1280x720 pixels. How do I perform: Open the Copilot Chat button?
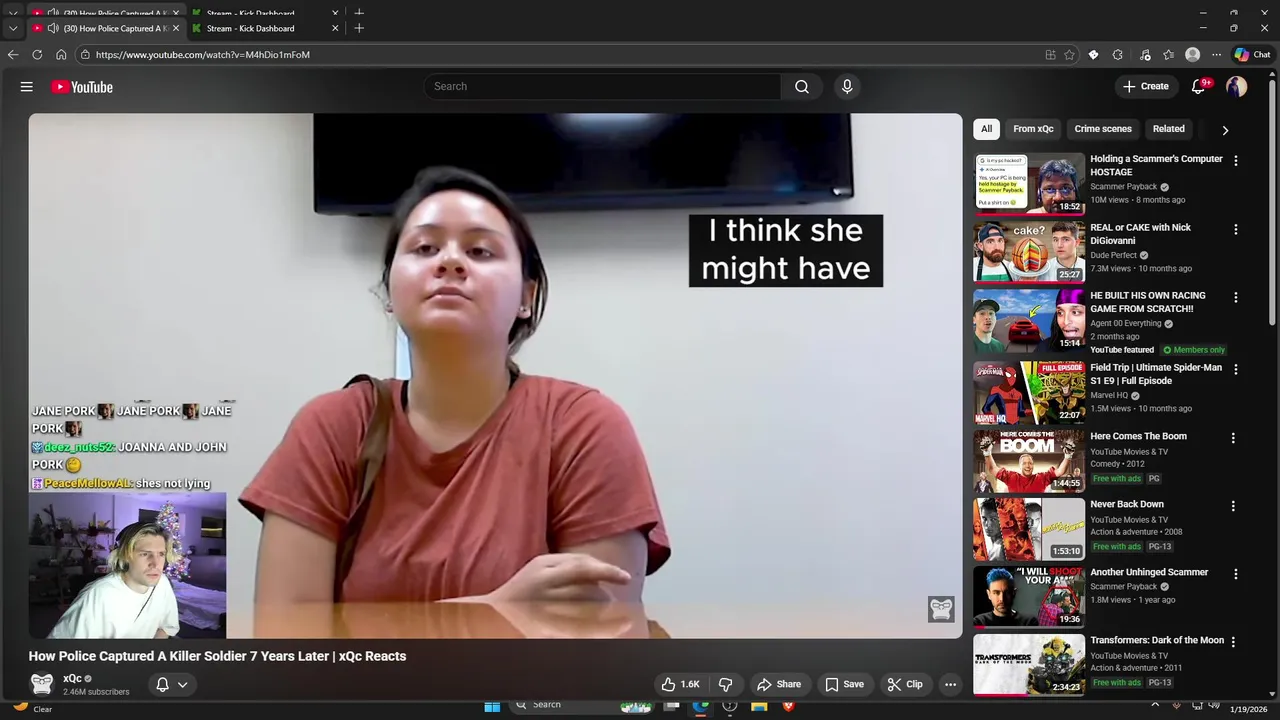(x=1252, y=55)
